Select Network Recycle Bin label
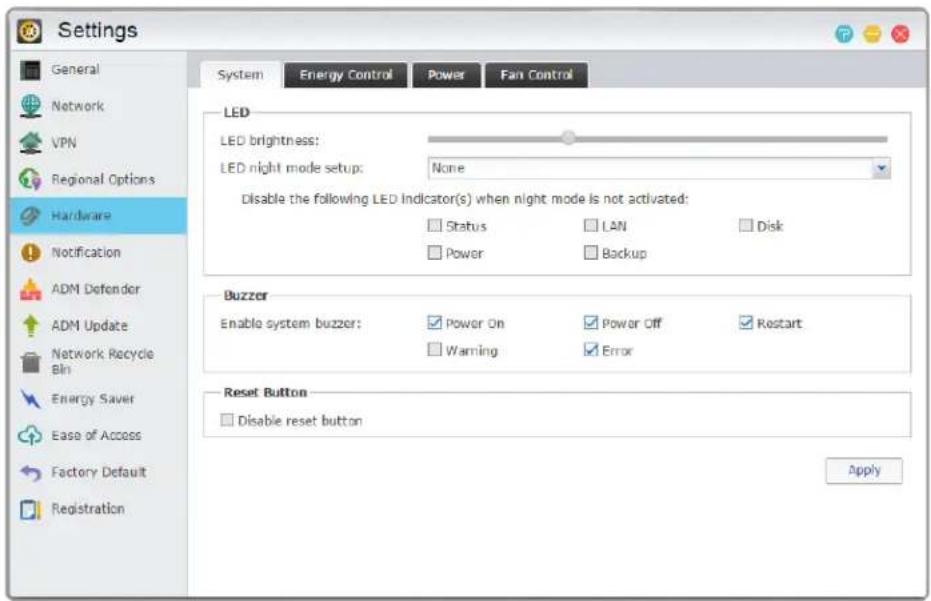931x601 pixels. pos(102,362)
